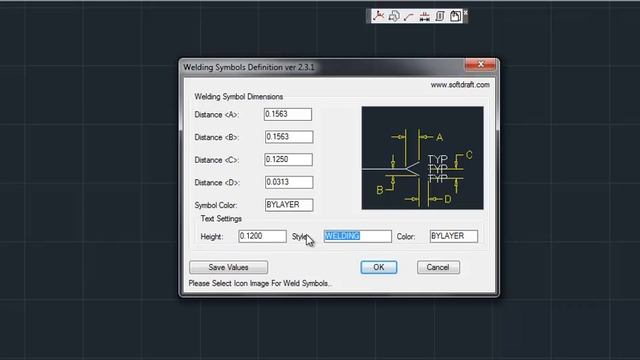Image resolution: width=640 pixels, height=360 pixels.
Task: Click the text Style WELDING field
Action: (358, 236)
